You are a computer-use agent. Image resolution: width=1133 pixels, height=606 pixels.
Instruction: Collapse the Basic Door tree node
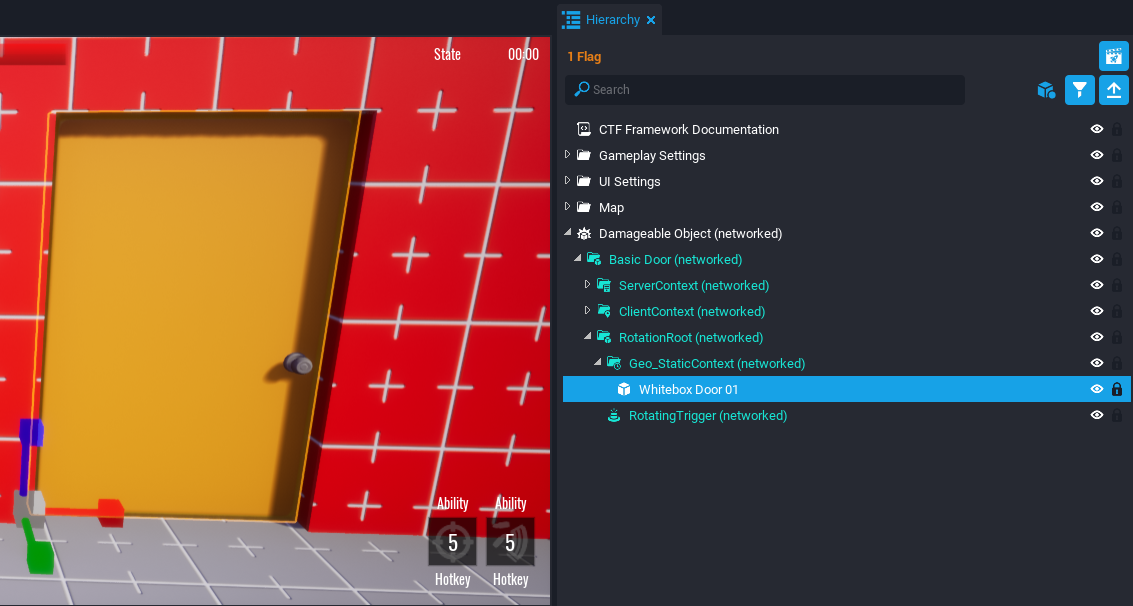[x=578, y=259]
